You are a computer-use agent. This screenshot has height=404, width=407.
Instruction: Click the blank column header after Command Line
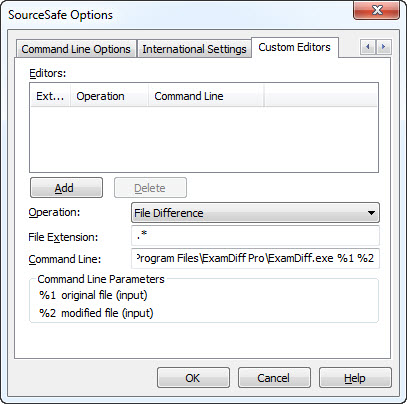(x=321, y=96)
